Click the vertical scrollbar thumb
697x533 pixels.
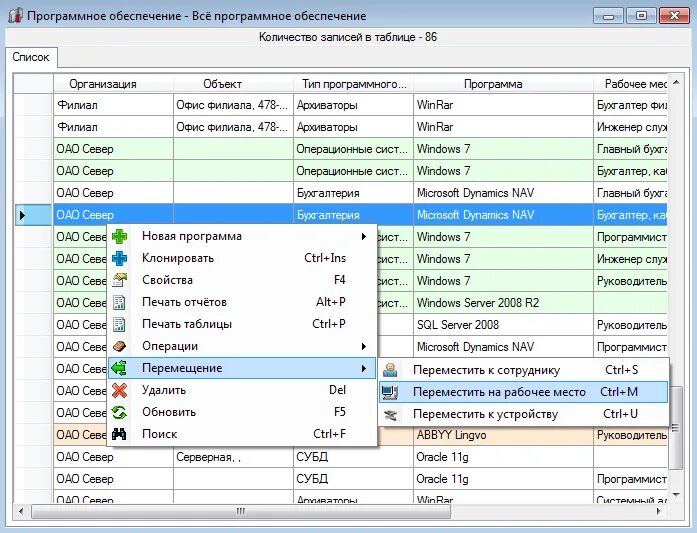coord(676,428)
